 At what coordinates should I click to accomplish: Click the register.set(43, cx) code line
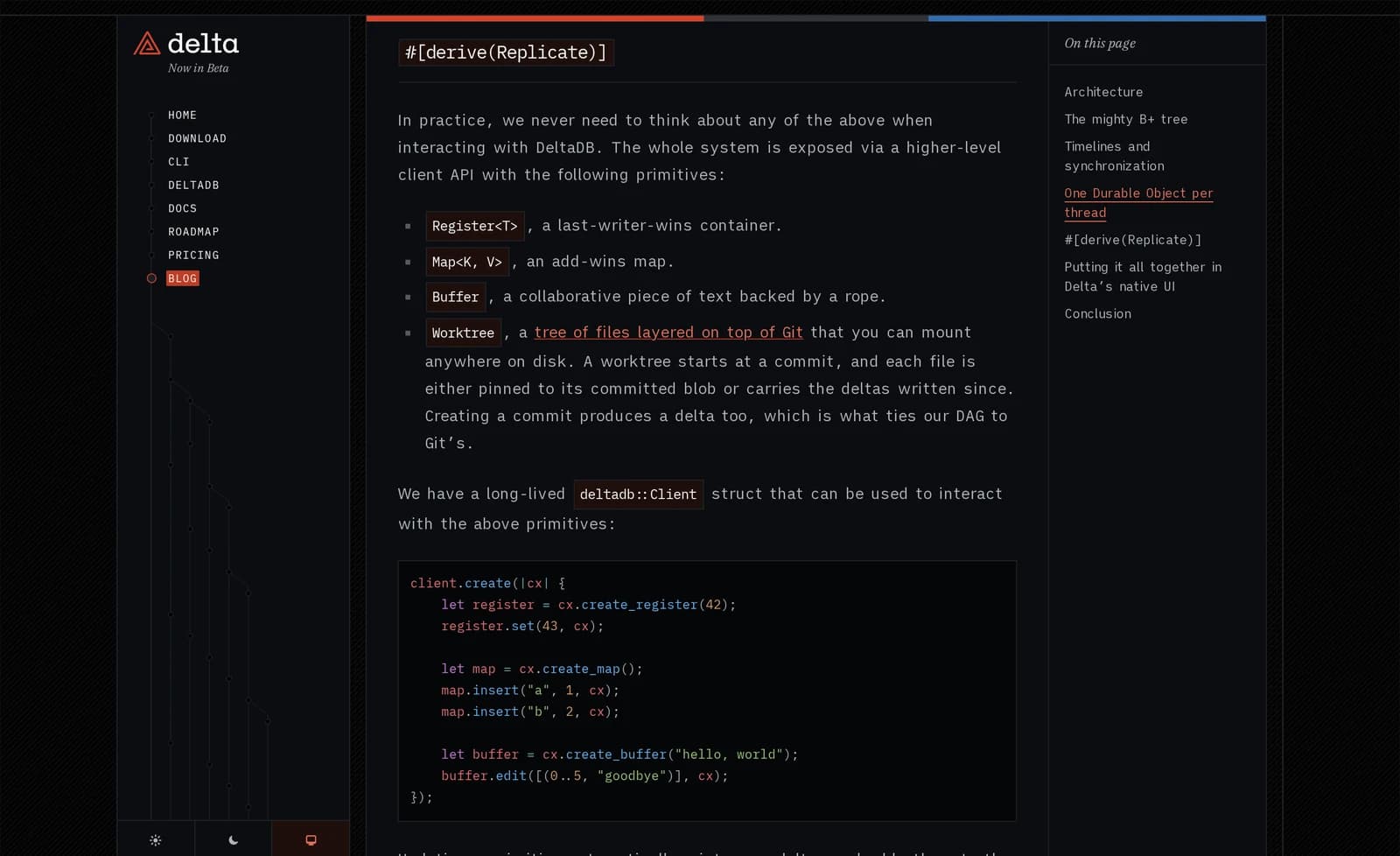(522, 627)
